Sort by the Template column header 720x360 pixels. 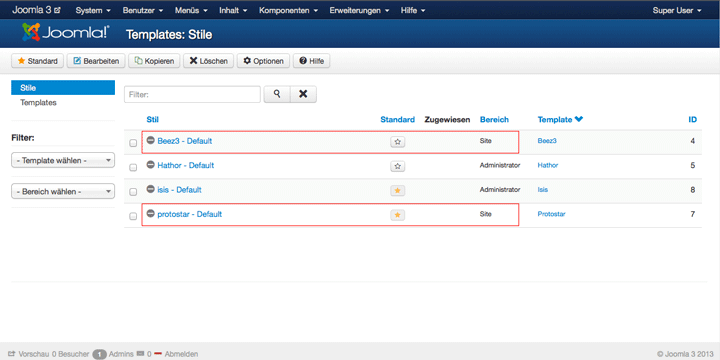(x=555, y=119)
